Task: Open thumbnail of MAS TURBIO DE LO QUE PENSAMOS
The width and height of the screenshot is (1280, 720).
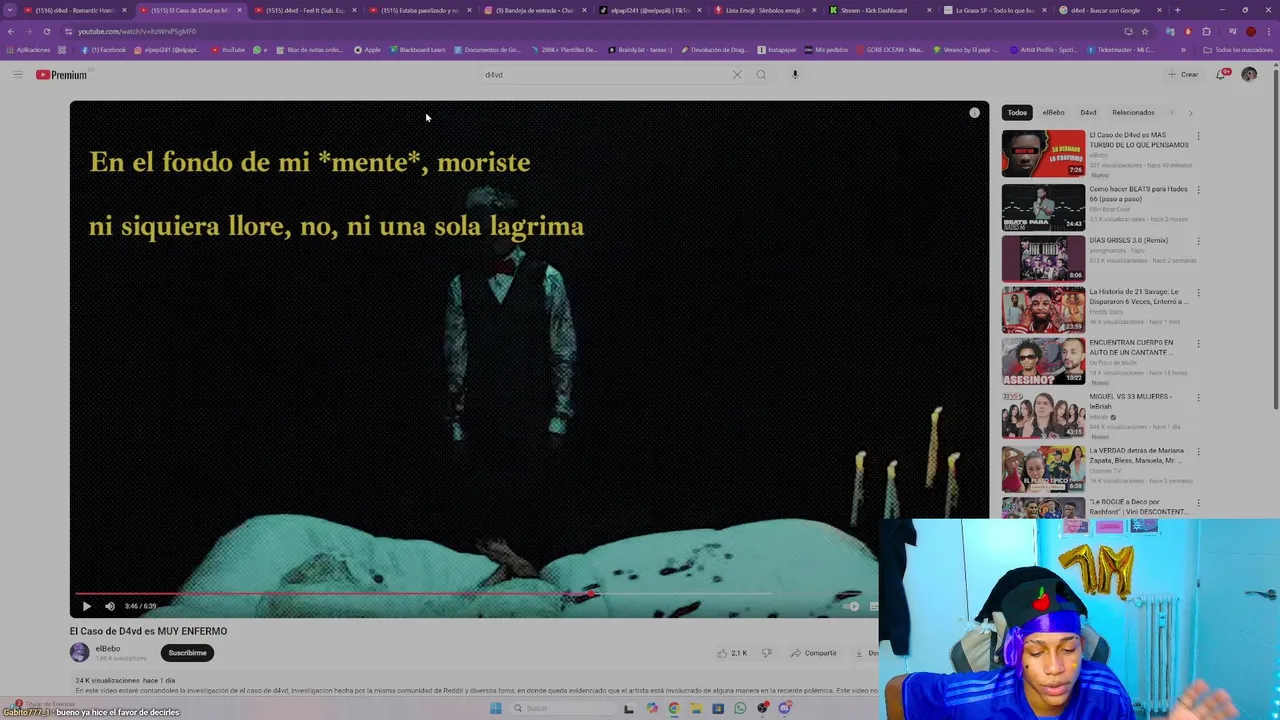Action: point(1043,154)
